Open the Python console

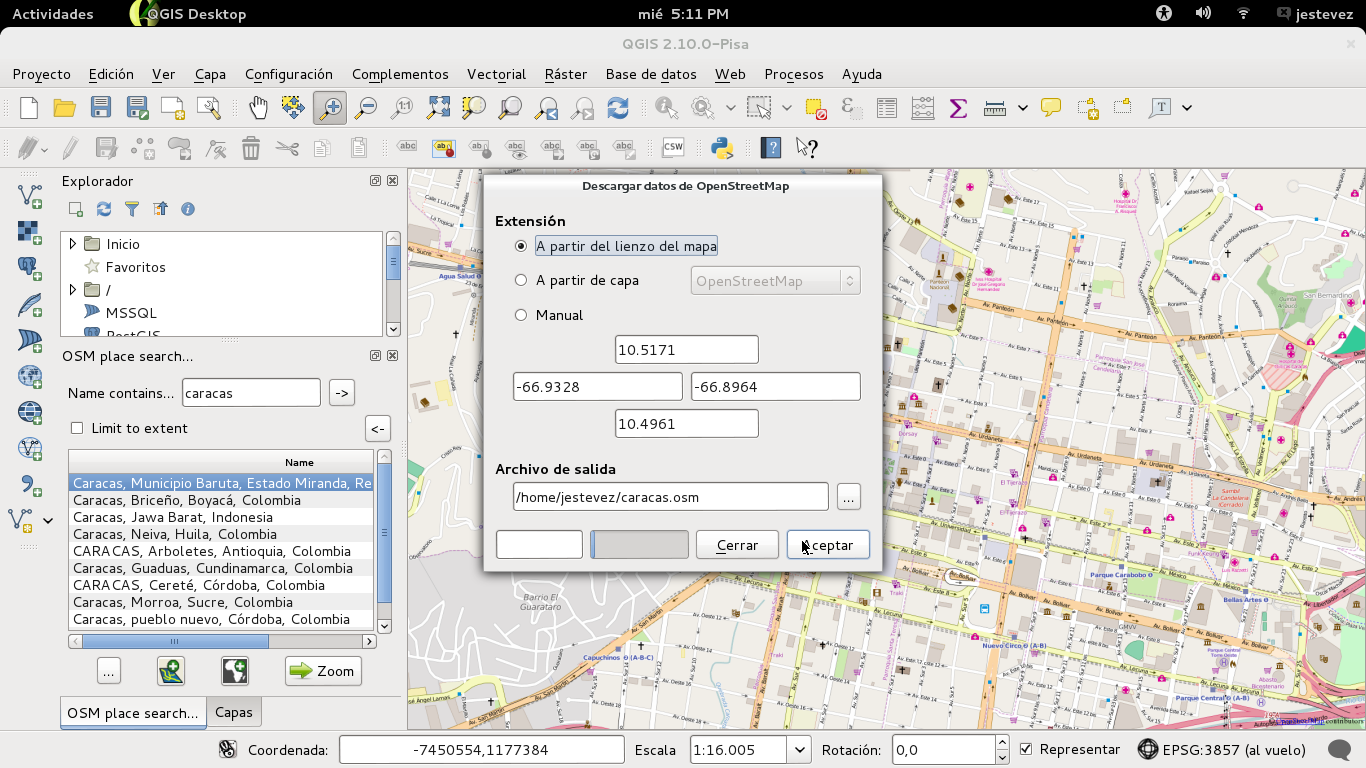[x=722, y=148]
